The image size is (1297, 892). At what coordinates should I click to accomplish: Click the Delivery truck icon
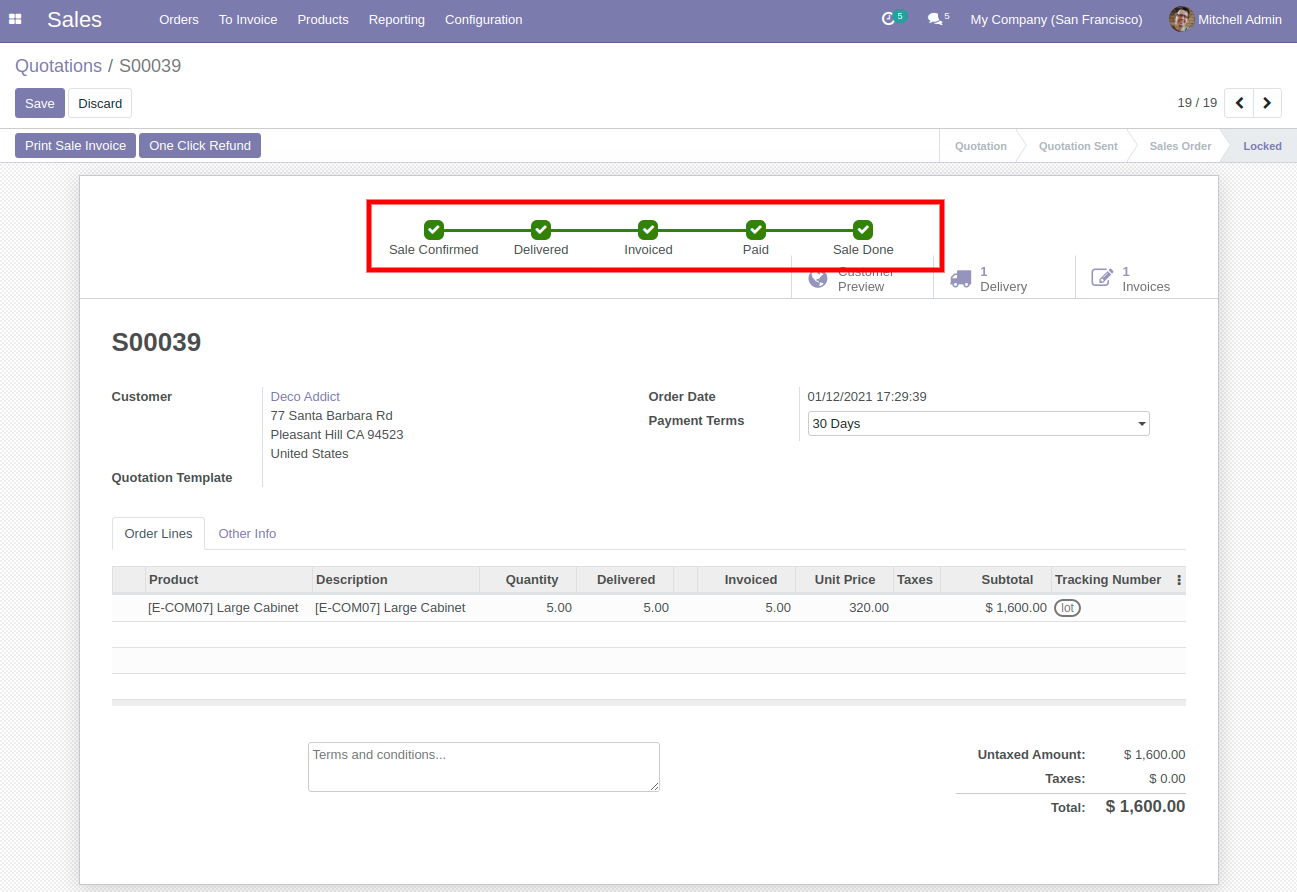pos(960,279)
